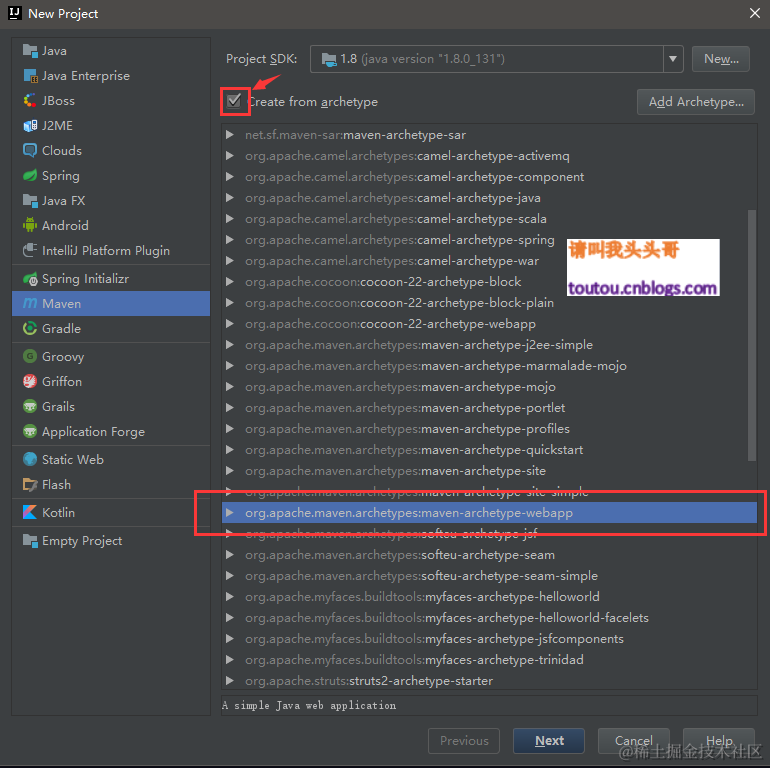Click the Cancel button
The width and height of the screenshot is (770, 768).
pyautogui.click(x=633, y=741)
